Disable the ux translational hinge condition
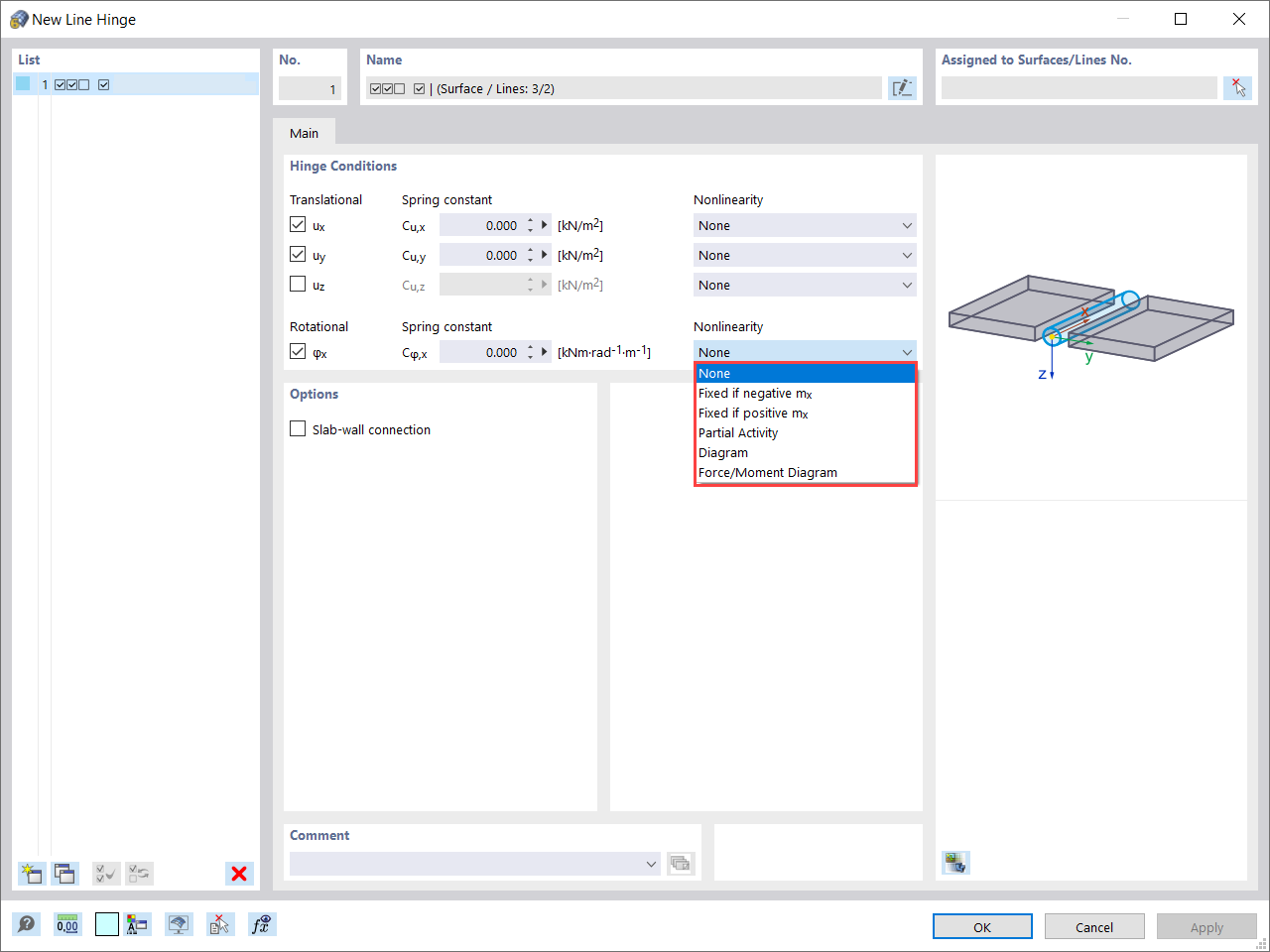This screenshot has height=952, width=1270. point(297,224)
